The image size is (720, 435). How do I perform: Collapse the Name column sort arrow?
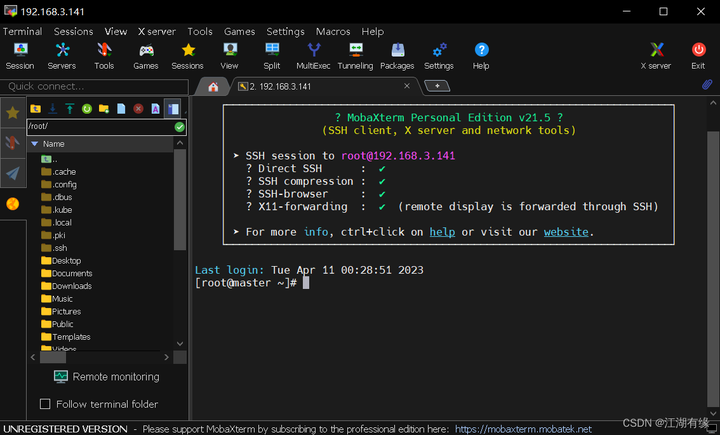click(x=34, y=144)
